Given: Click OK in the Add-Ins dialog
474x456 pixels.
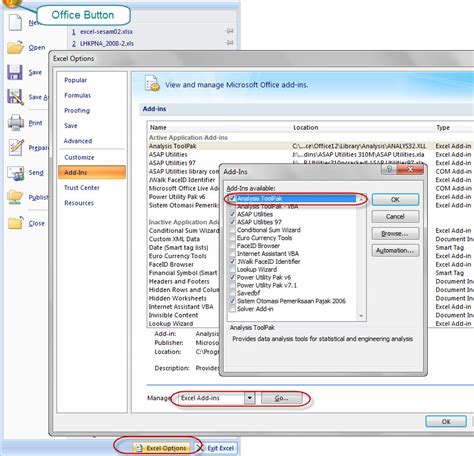Looking at the screenshot, I should [395, 200].
